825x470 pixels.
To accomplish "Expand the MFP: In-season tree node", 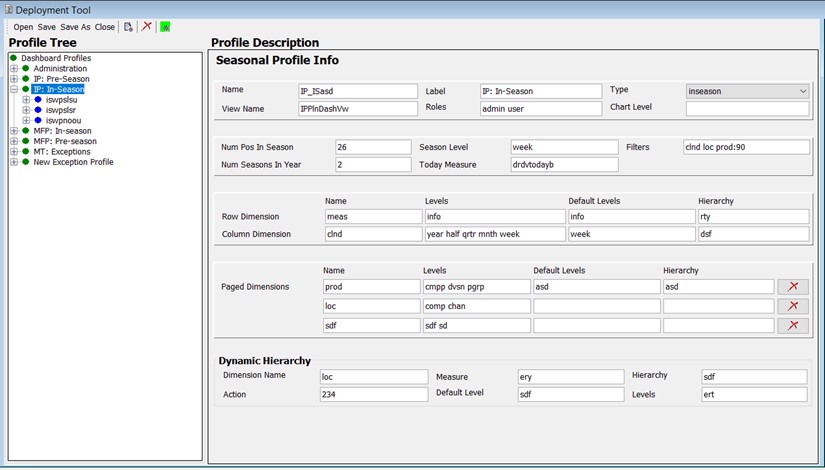I will click(14, 131).
